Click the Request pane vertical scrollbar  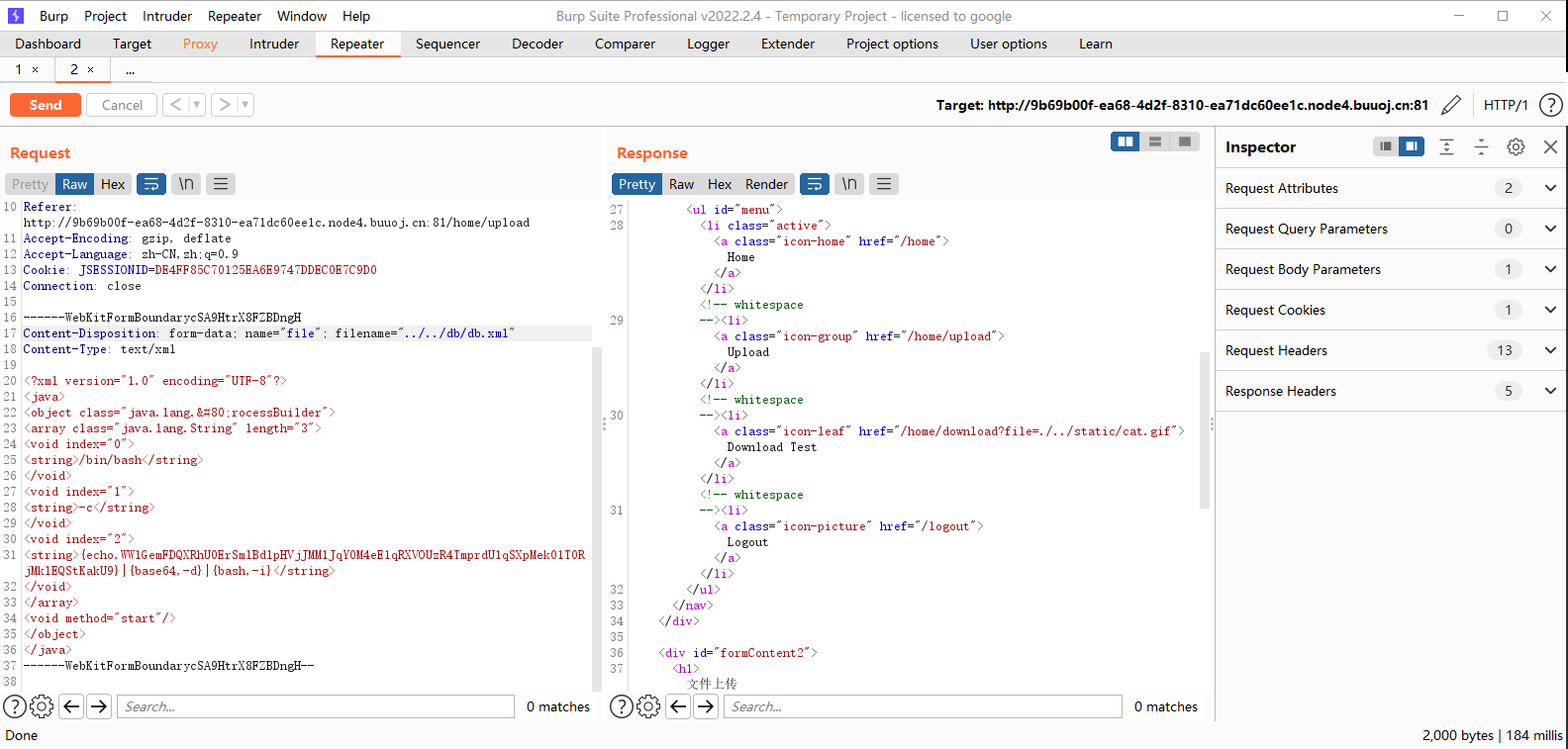click(597, 518)
